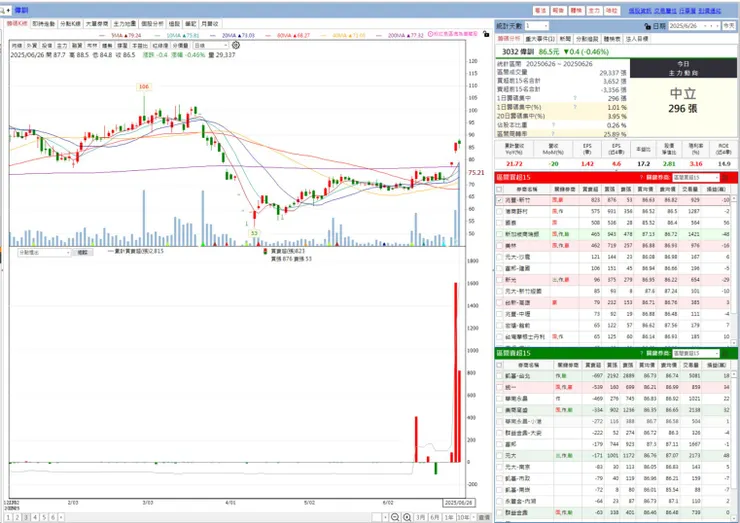Click help icon in red 區間買超15 header
This screenshot has height=523, width=740.
click(641, 177)
